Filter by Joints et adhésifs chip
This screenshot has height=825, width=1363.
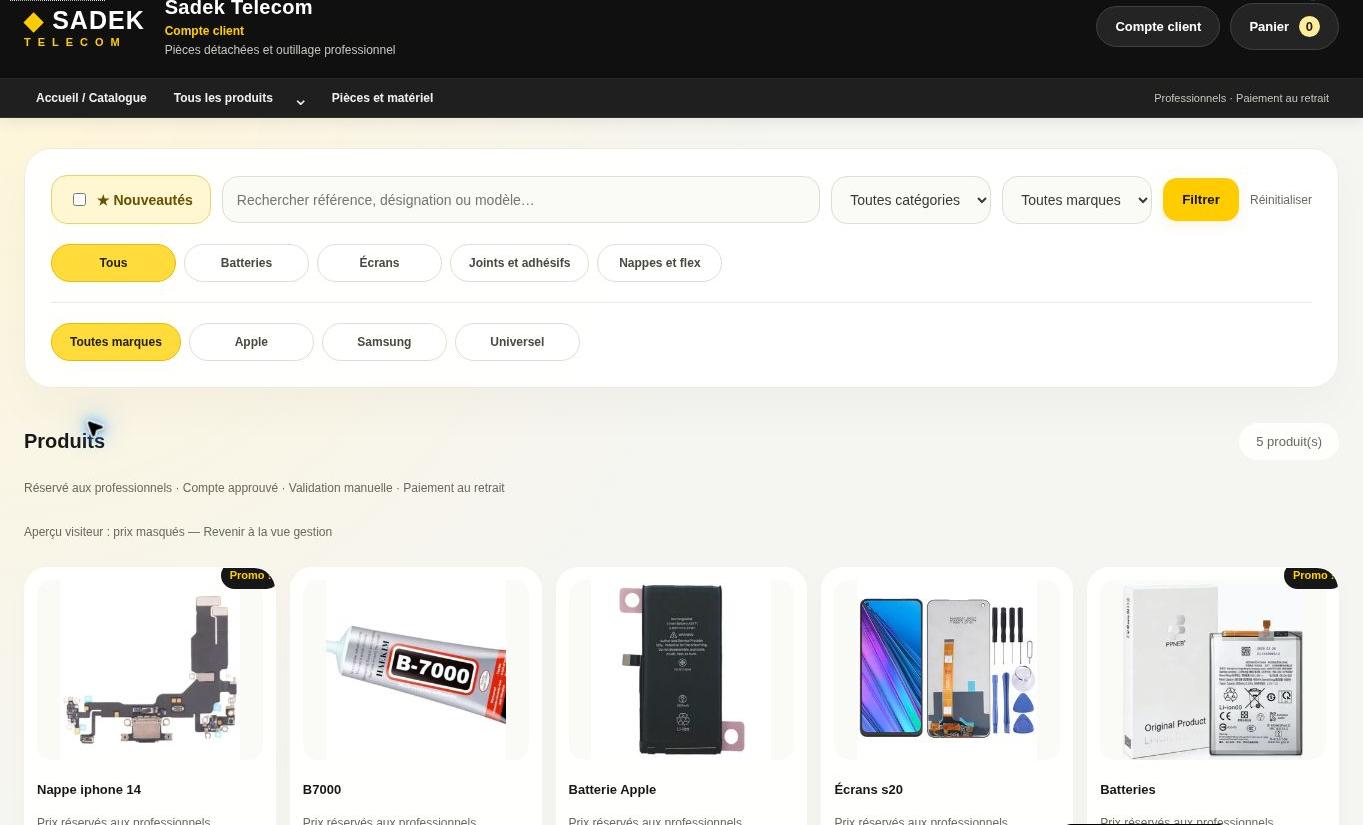pos(519,263)
